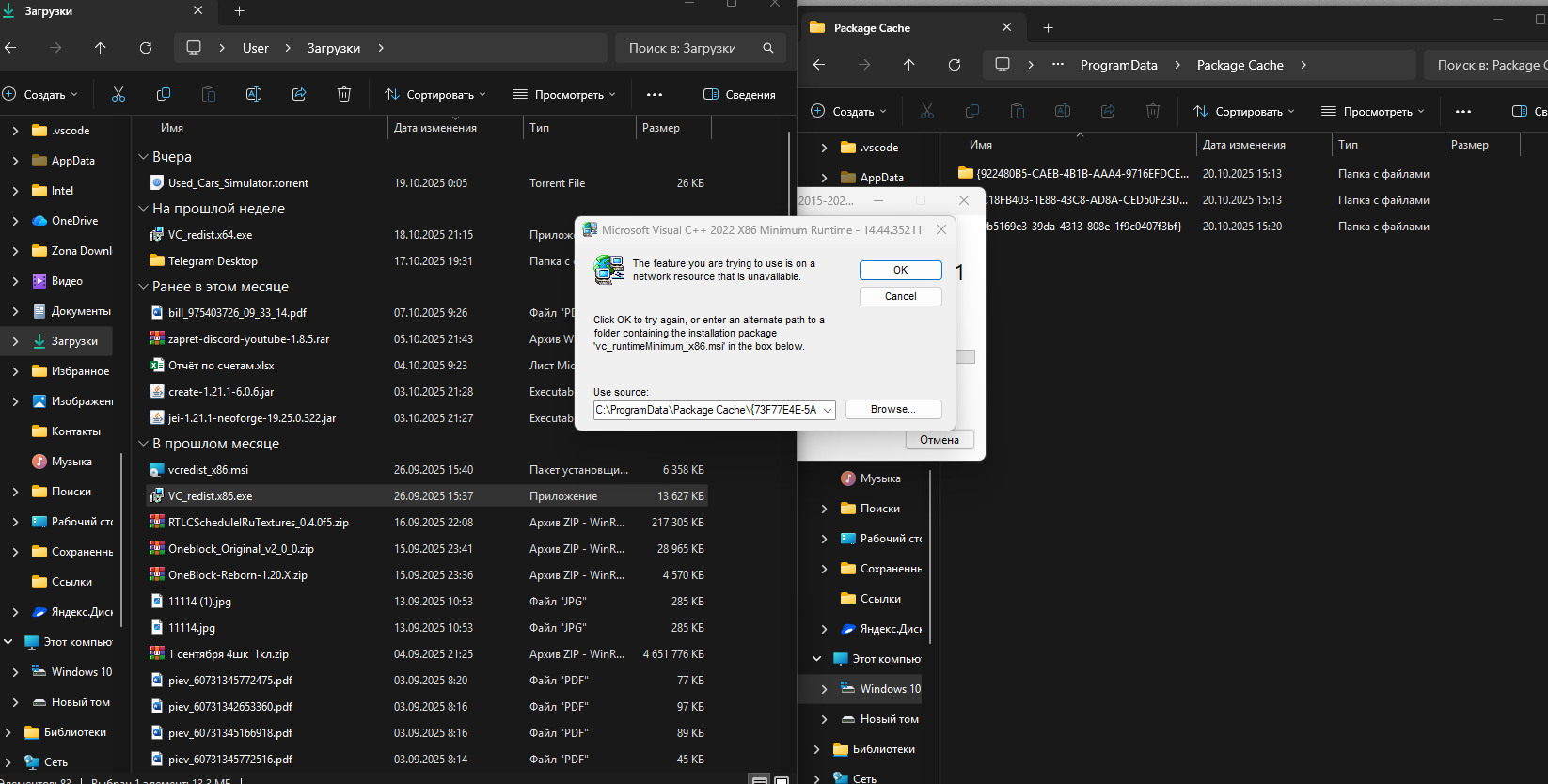Go up one level in the Package Cache window
1548x784 pixels.
pos(909,65)
